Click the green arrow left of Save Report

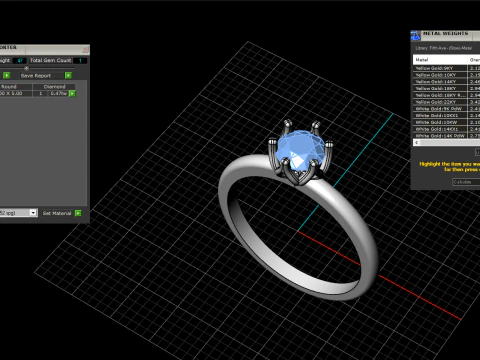click(6, 75)
